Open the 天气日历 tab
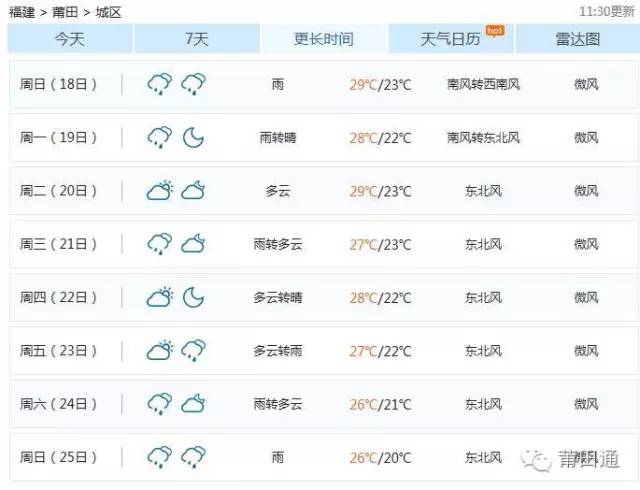This screenshot has height=490, width=640. (x=450, y=39)
